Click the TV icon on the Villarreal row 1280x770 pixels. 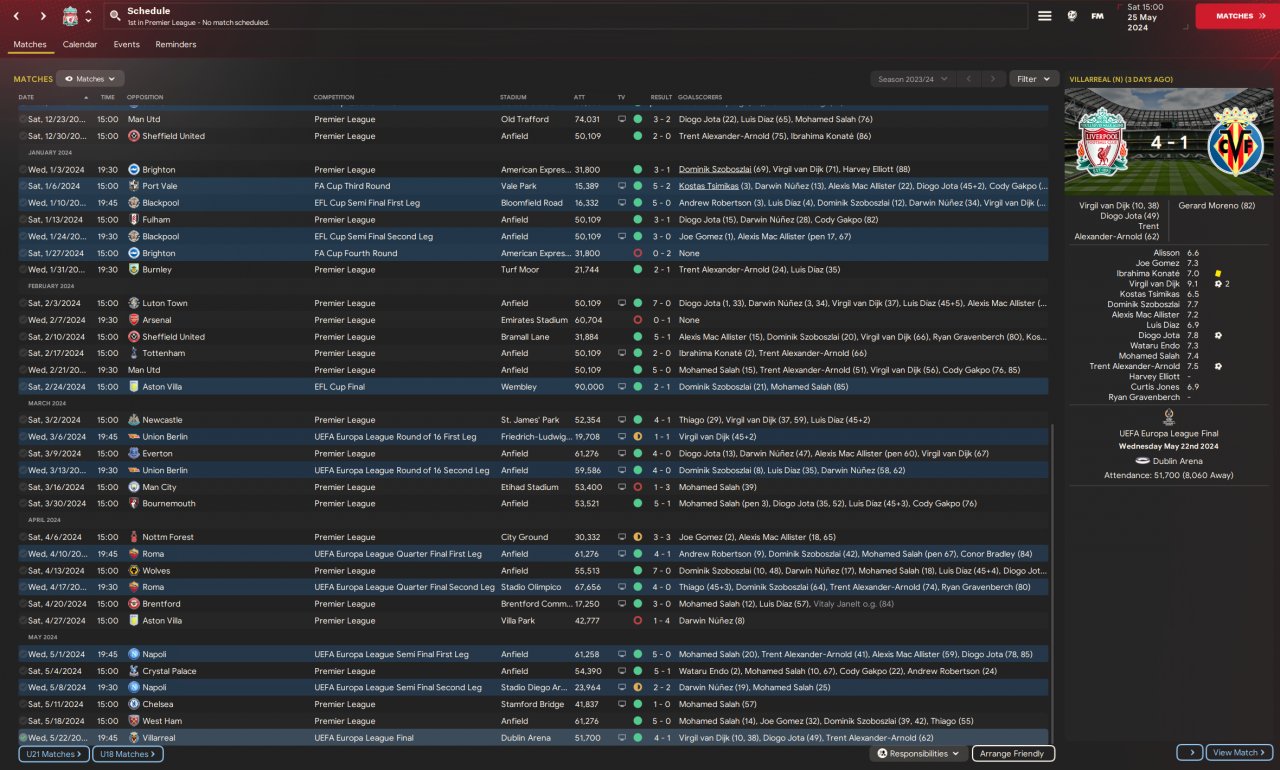tap(622, 738)
